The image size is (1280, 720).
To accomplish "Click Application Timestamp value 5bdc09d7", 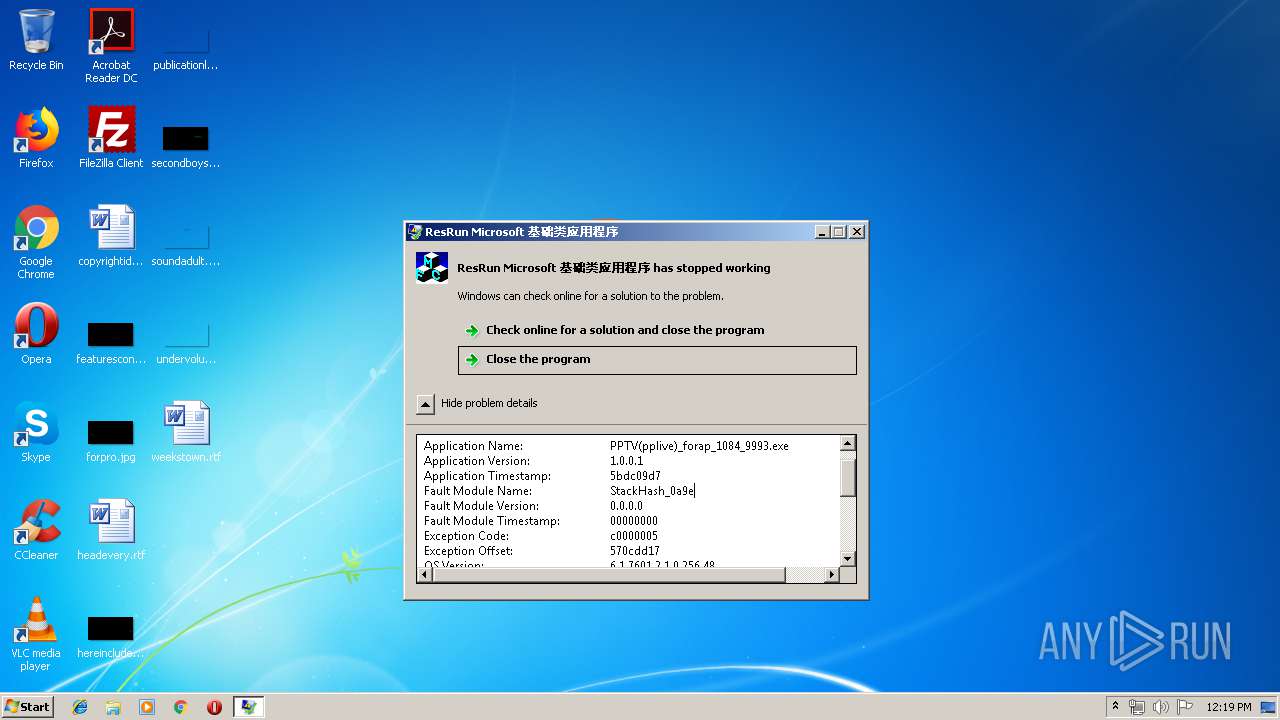I will 635,476.
